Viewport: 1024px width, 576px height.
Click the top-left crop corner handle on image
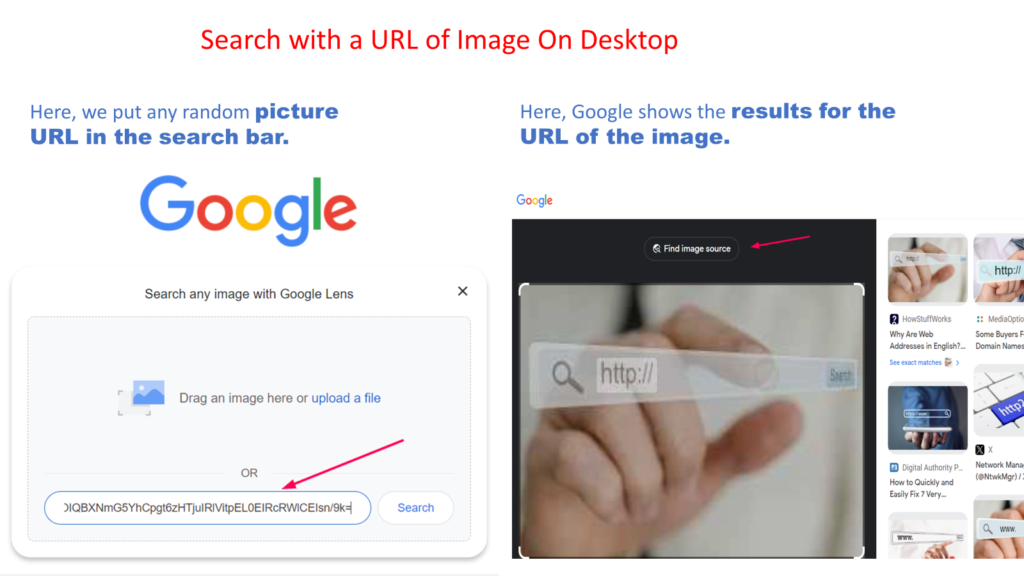tap(524, 289)
